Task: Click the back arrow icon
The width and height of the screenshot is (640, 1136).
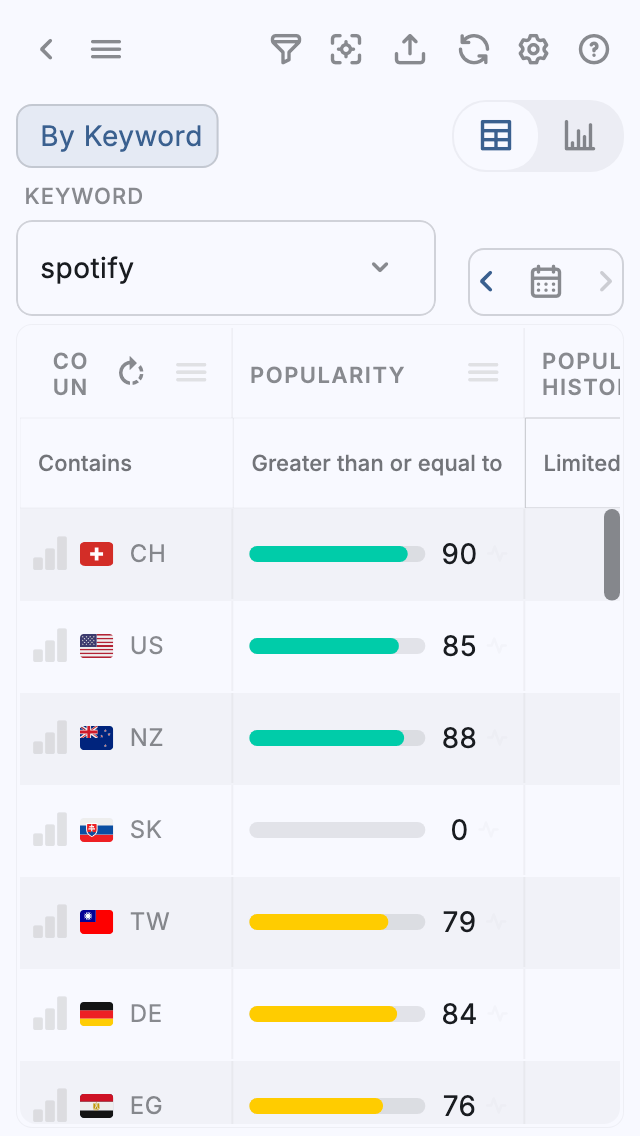Action: [x=46, y=49]
